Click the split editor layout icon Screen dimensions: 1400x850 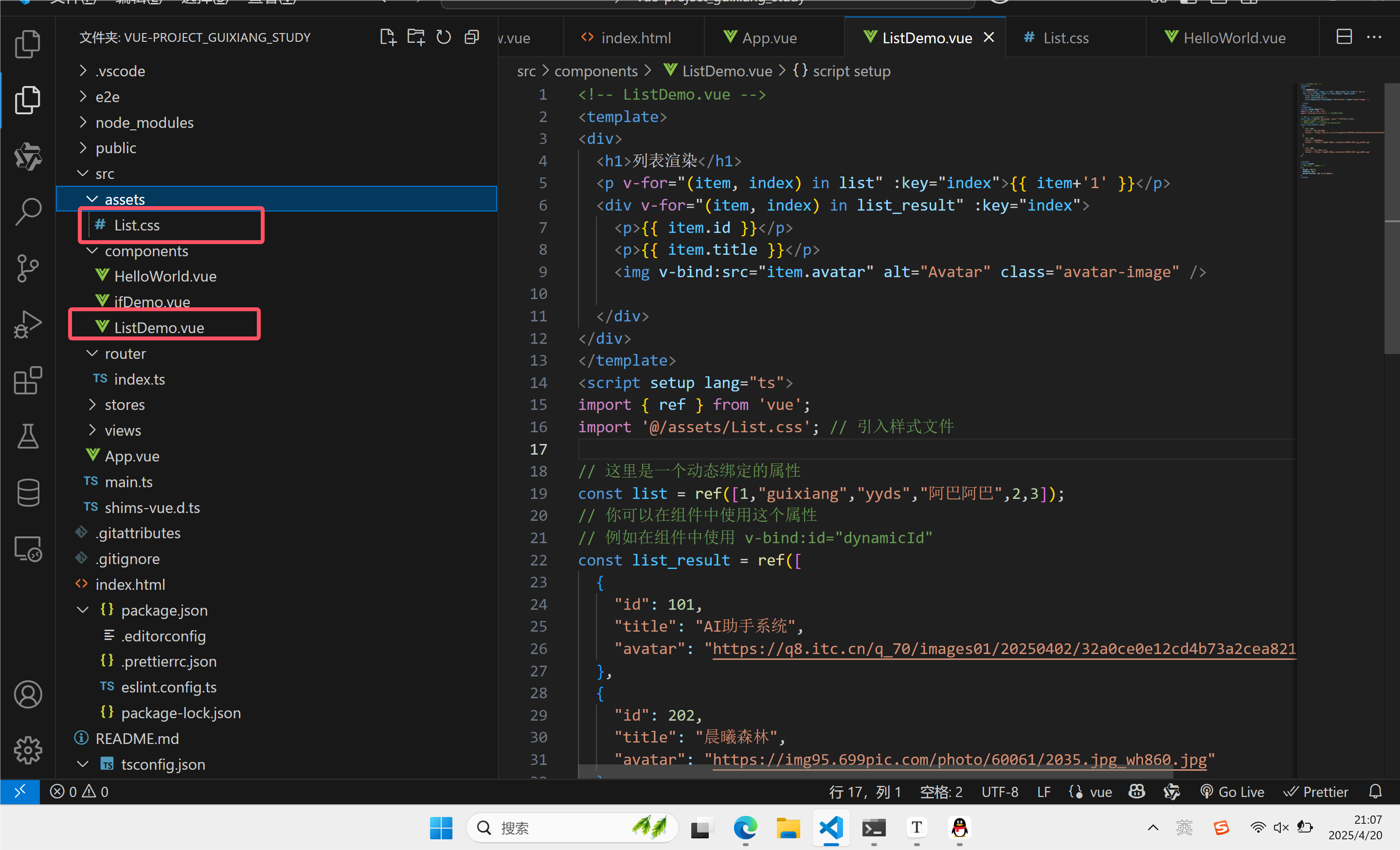tap(1344, 37)
